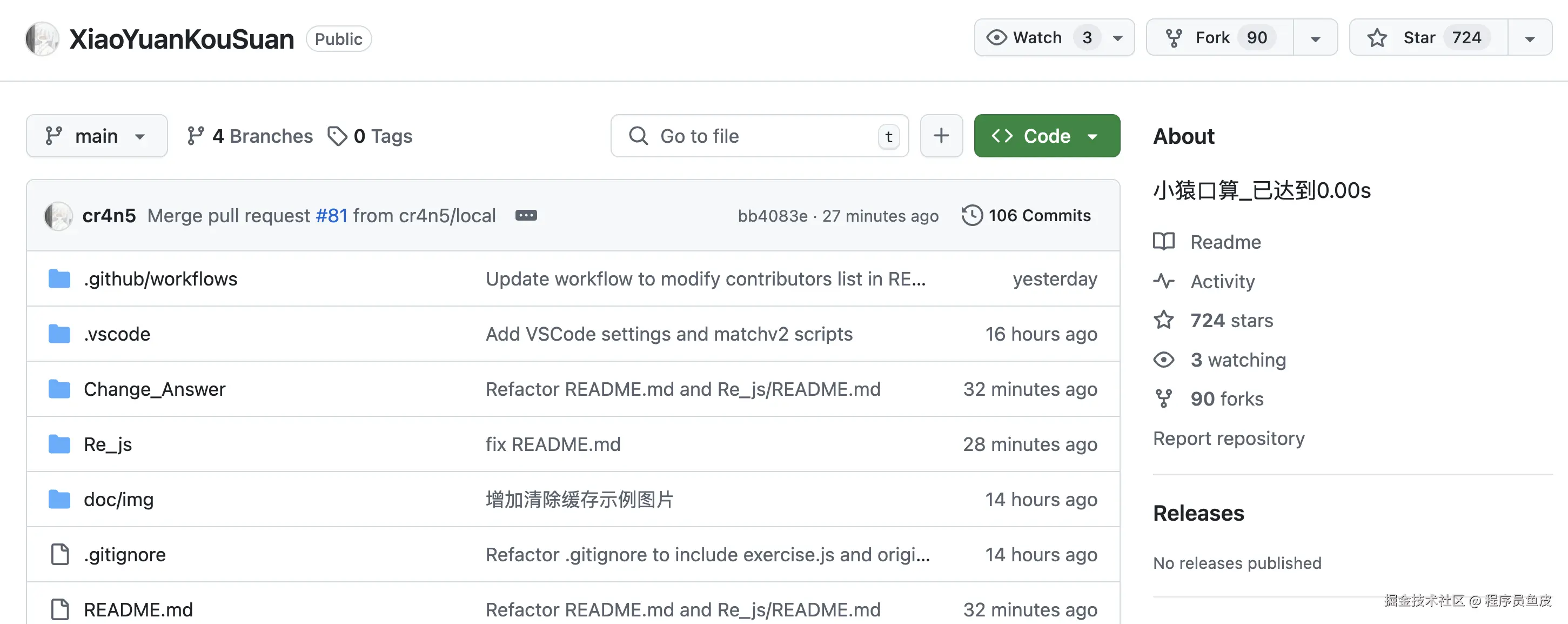Click Report repository link
This screenshot has height=624, width=1568.
pos(1228,439)
